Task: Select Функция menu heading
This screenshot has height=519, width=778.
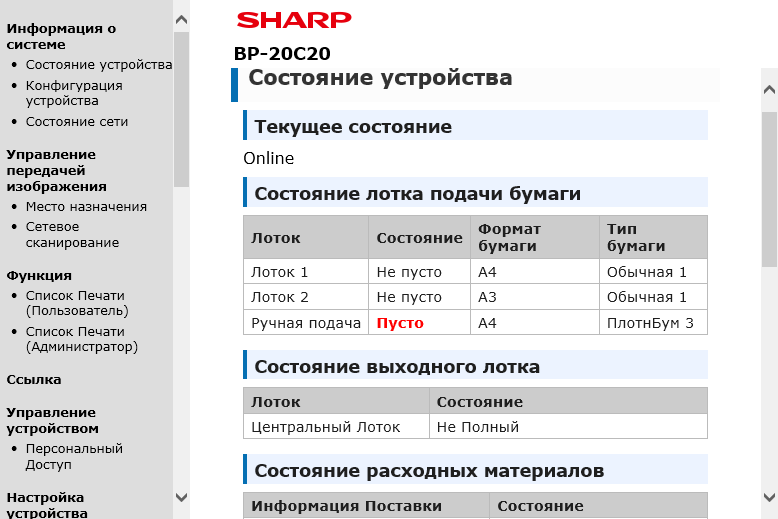Action: (39, 275)
